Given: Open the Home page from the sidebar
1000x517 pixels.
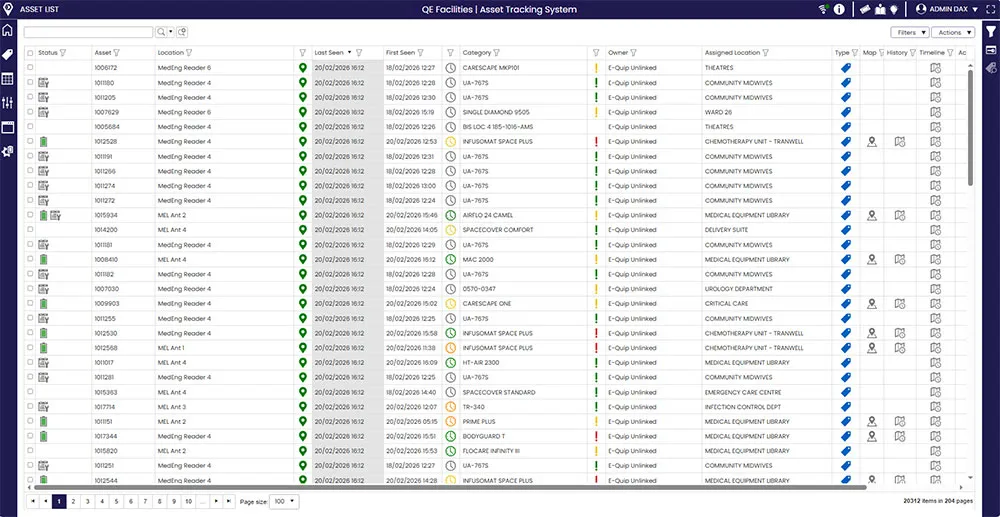Looking at the screenshot, I should pyautogui.click(x=8, y=31).
